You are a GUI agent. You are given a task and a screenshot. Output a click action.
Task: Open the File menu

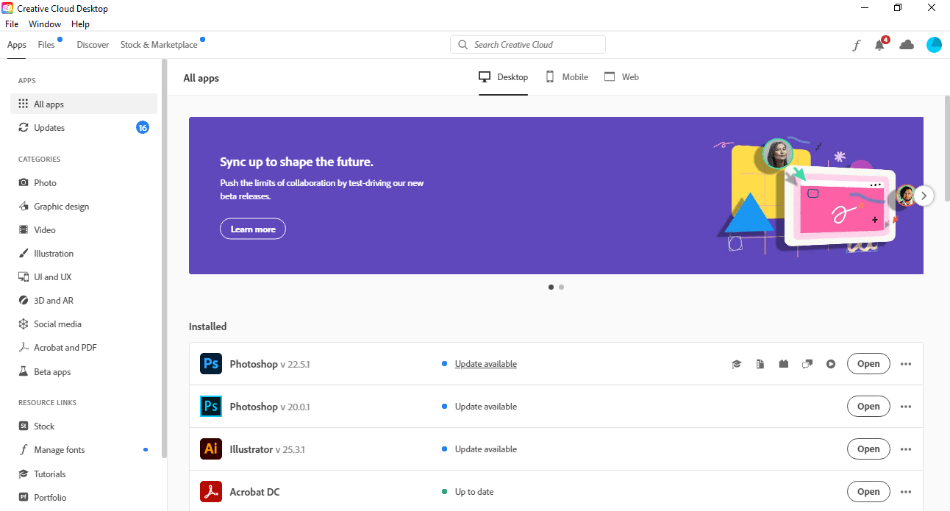[x=12, y=24]
